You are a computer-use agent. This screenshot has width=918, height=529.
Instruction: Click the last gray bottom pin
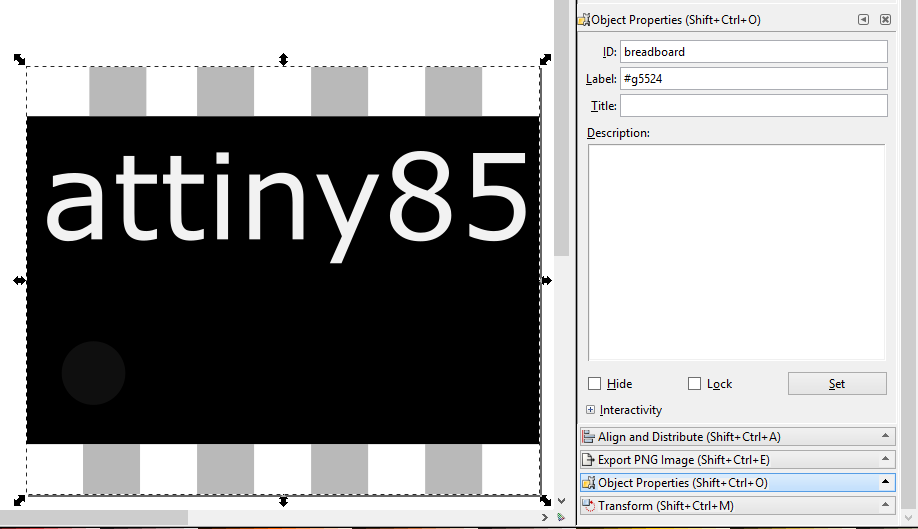tap(454, 469)
